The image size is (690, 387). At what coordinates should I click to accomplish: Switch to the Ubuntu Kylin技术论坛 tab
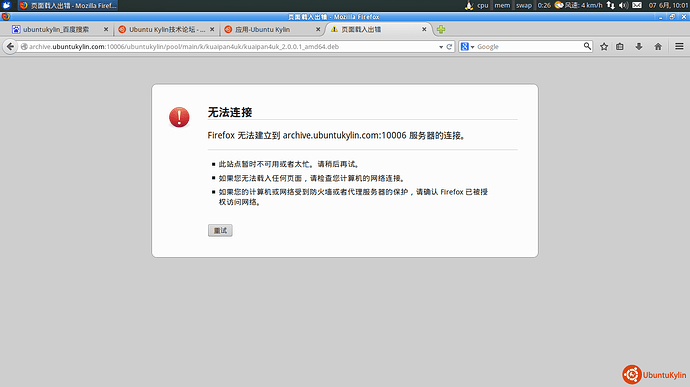tap(167, 29)
